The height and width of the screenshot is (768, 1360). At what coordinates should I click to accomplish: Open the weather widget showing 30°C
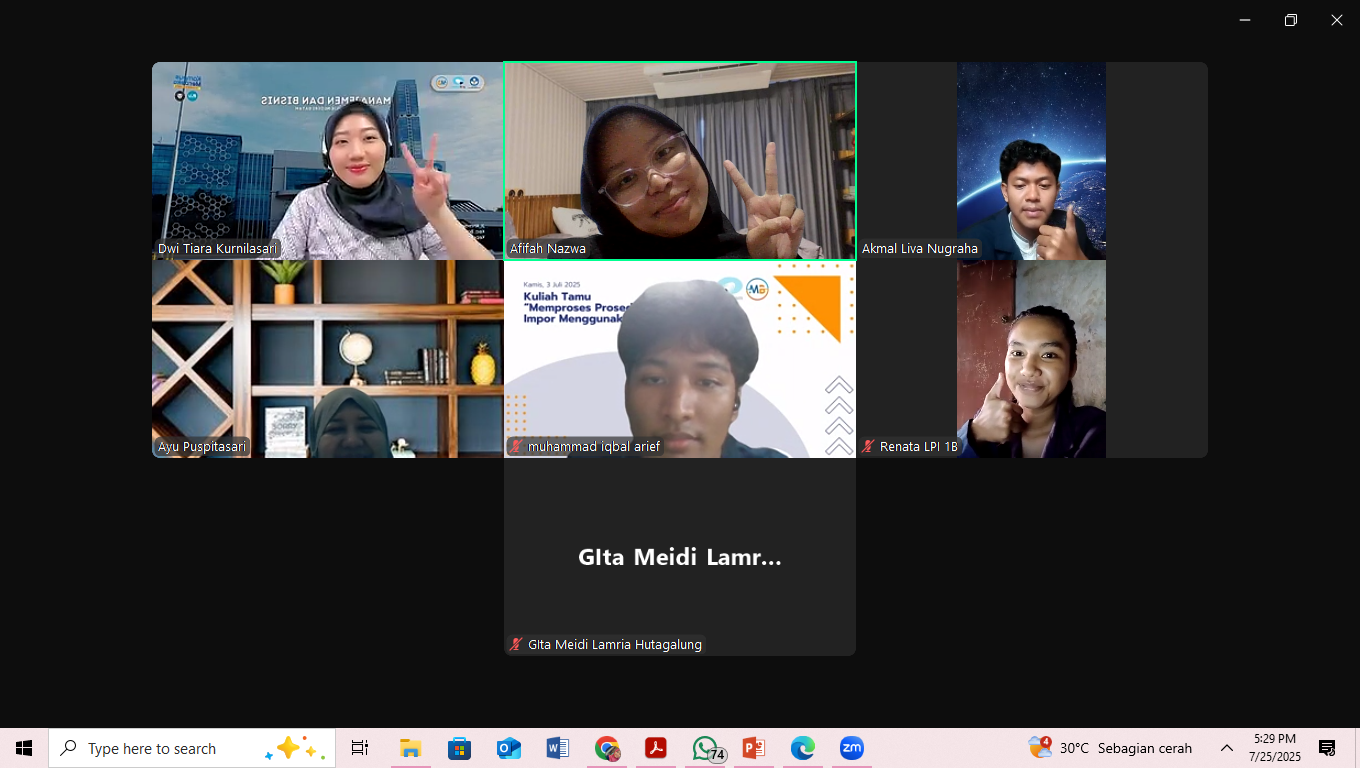coord(1111,748)
